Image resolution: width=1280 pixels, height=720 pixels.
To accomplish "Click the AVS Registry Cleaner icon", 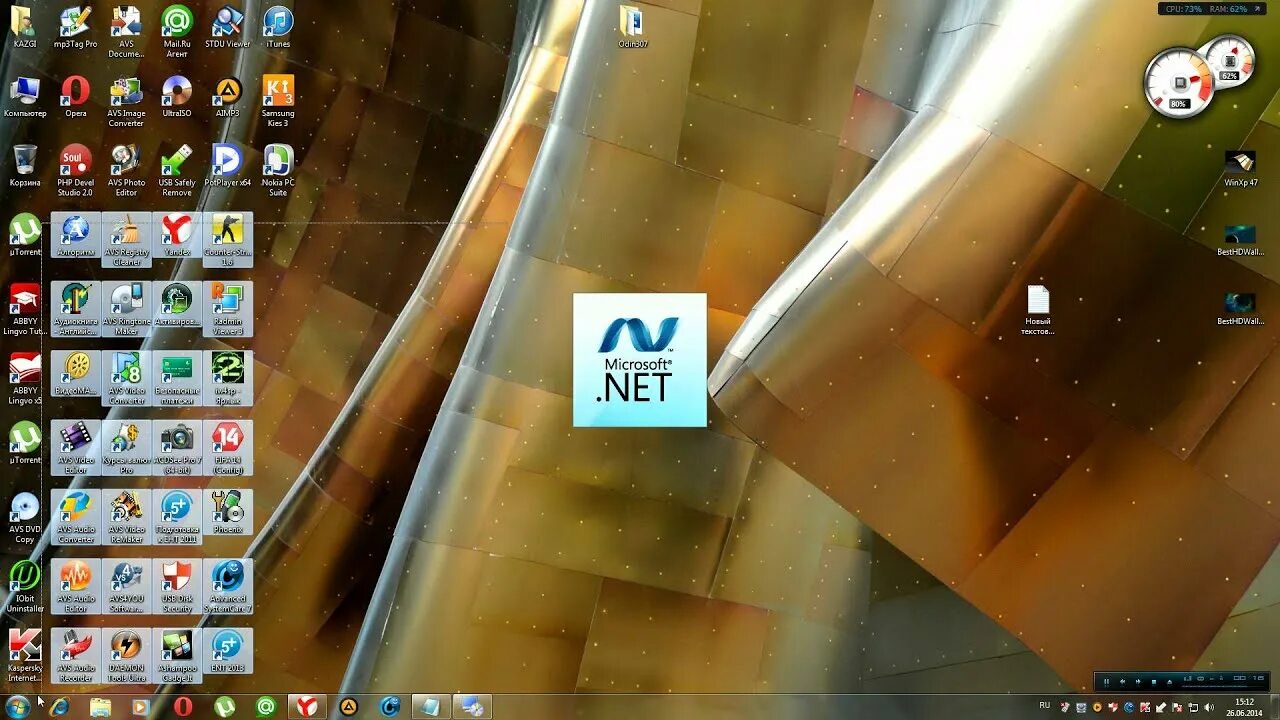I will [126, 240].
